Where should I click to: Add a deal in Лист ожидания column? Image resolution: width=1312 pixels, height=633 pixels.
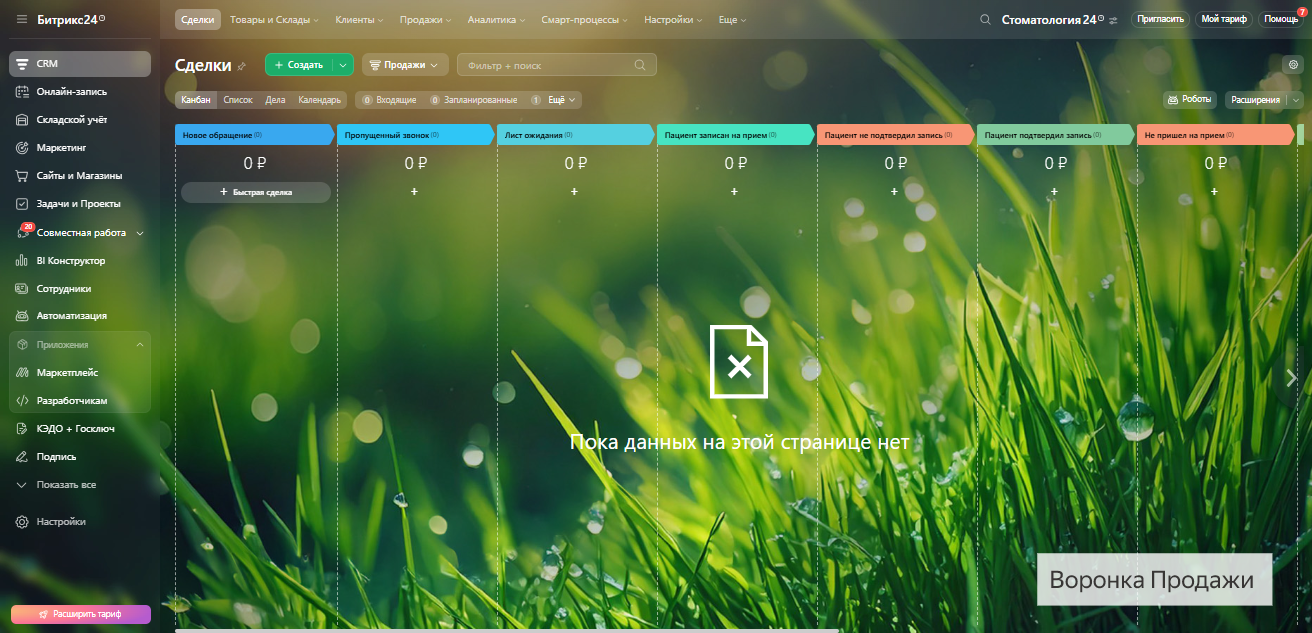pos(574,191)
